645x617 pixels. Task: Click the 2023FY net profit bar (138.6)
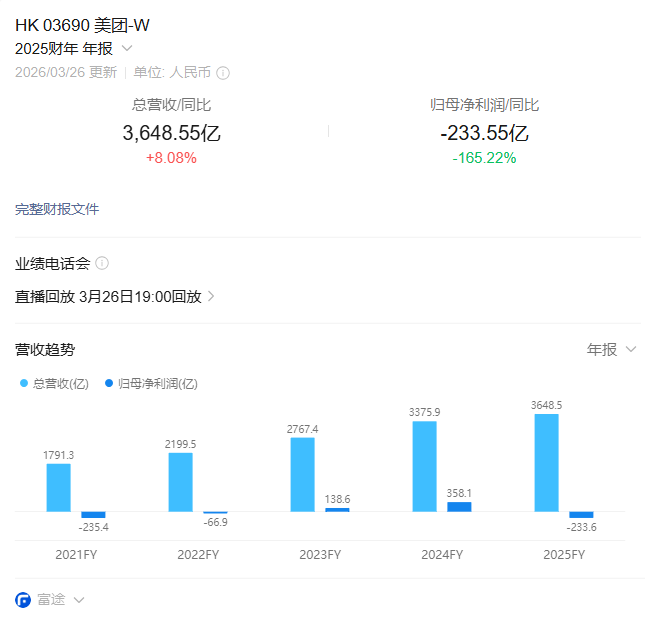337,509
